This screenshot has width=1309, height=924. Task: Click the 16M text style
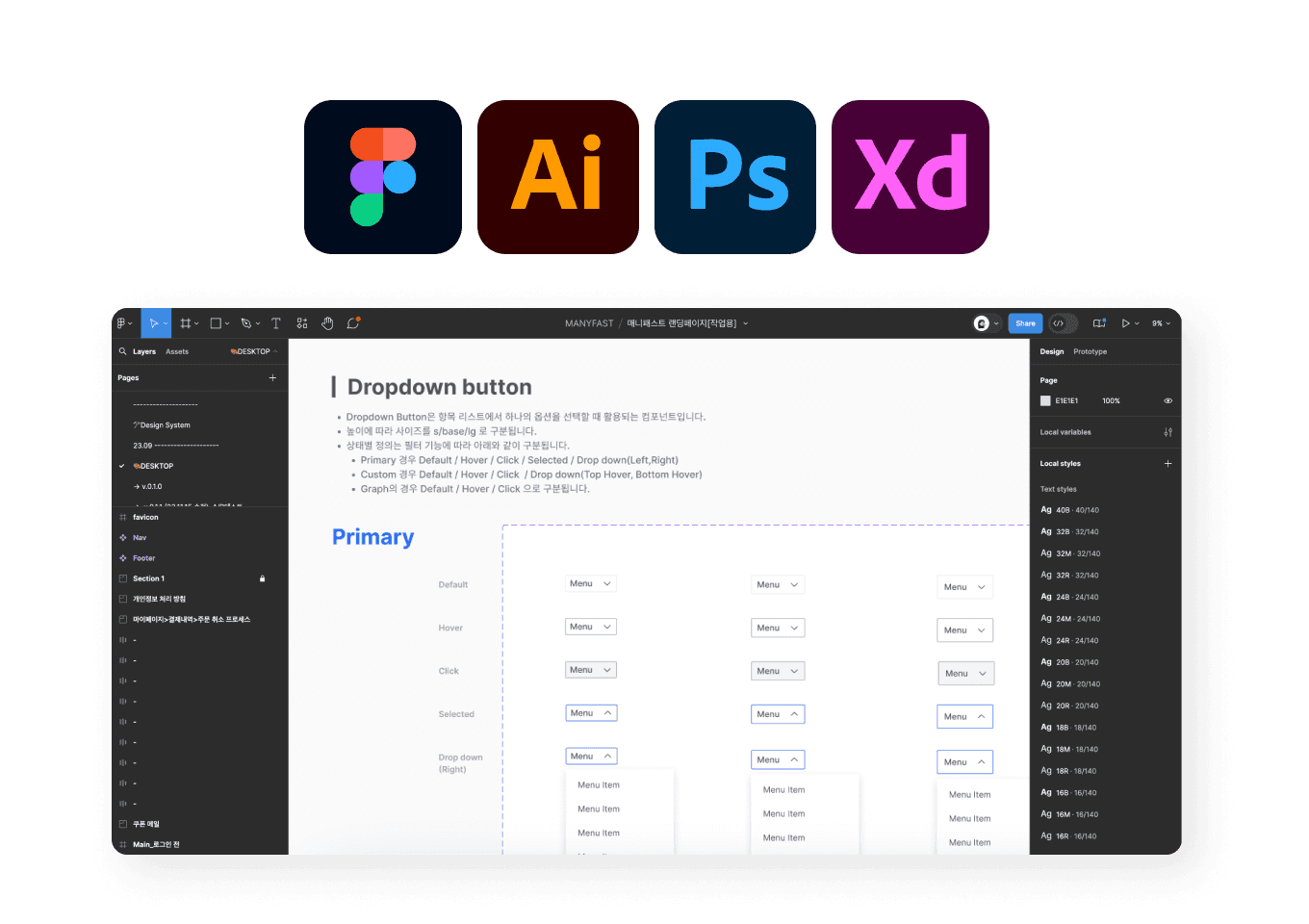pos(1068,814)
